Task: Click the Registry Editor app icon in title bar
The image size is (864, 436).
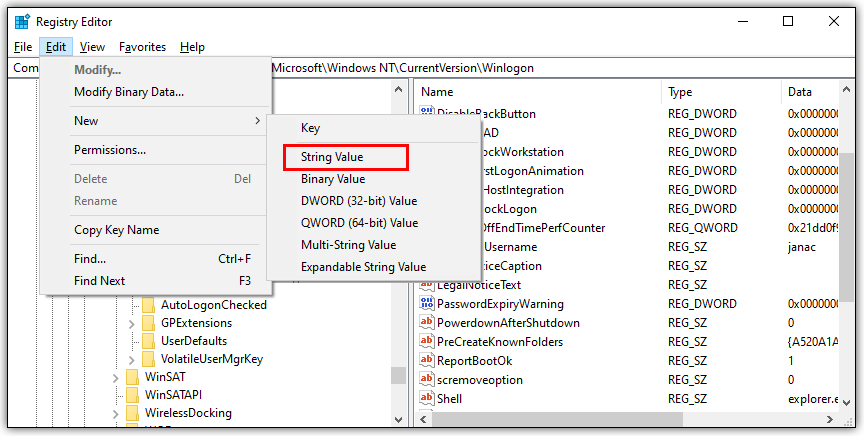Action: tap(21, 21)
